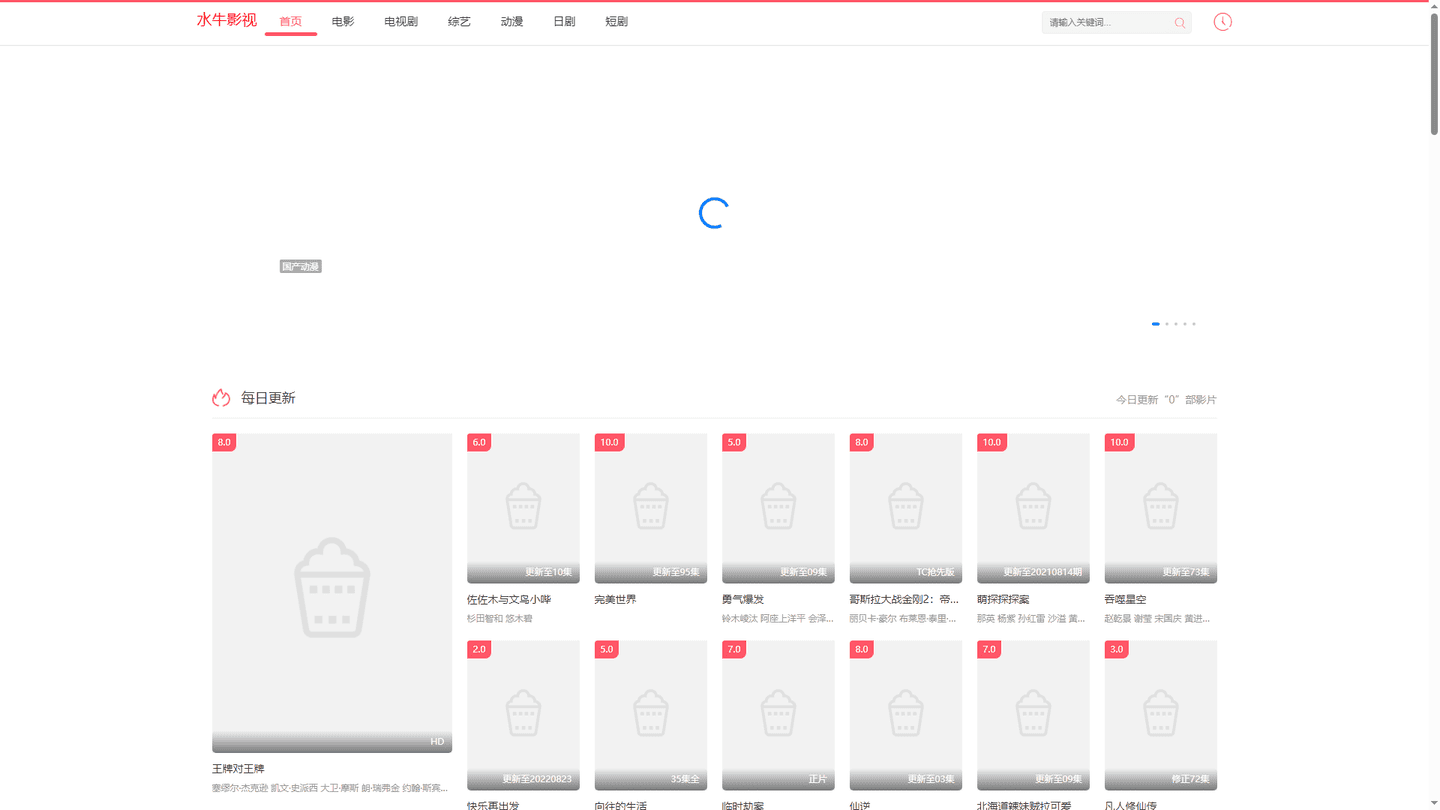Screen dimensions: 1440x810
Task: Open the 电影 category
Action: (343, 22)
